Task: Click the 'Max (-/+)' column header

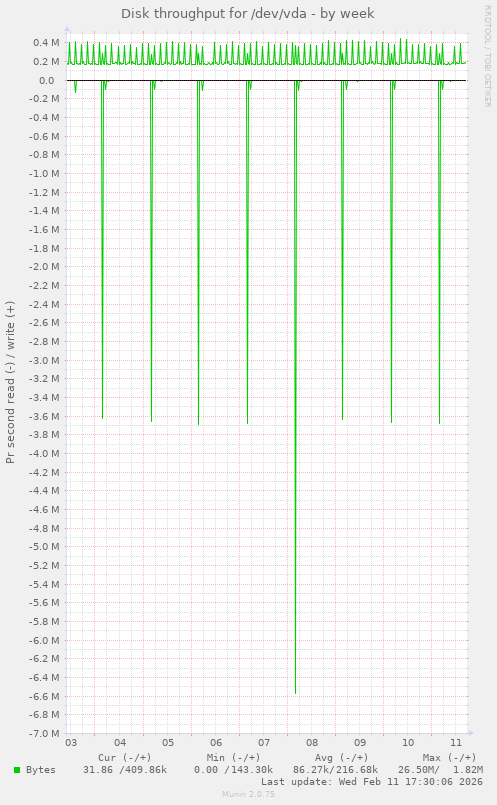Action: pyautogui.click(x=450, y=758)
